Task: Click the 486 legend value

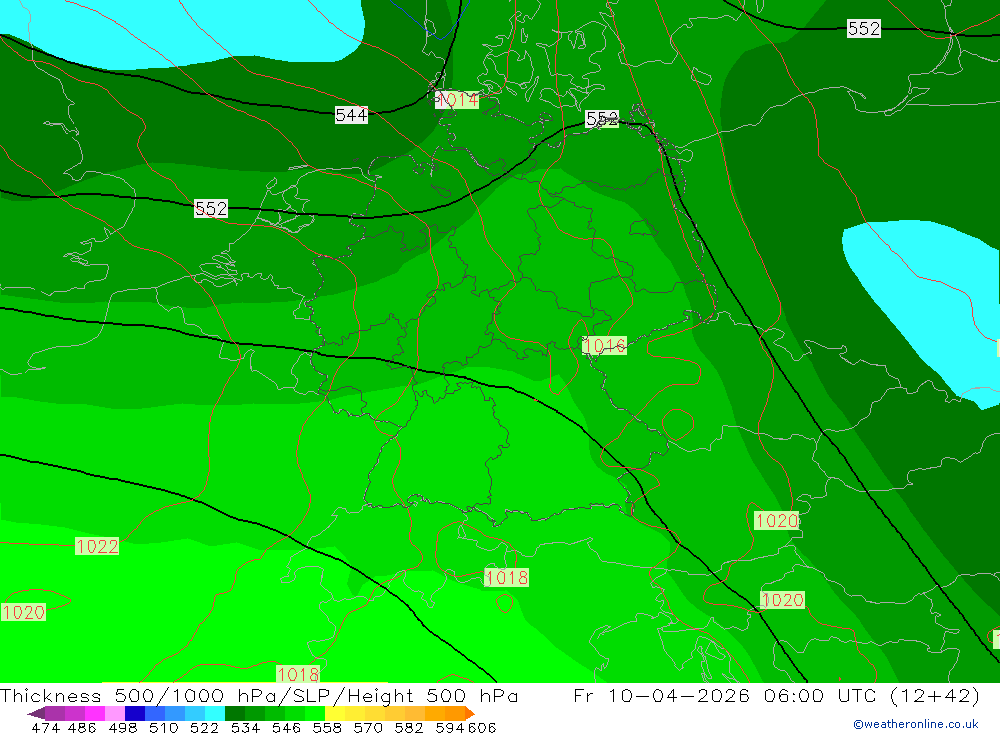Action: coord(82,727)
